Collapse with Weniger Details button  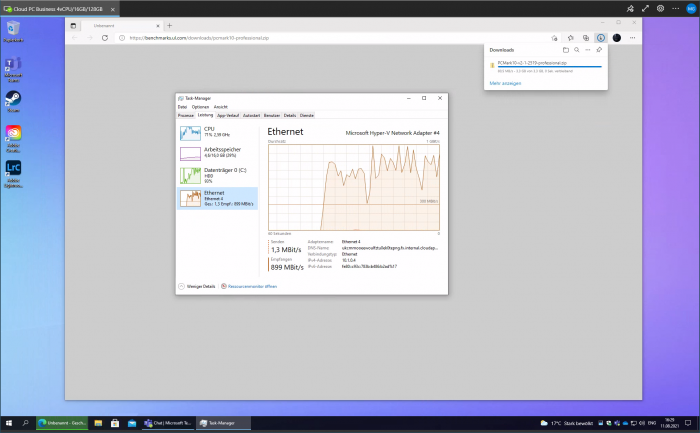[x=197, y=287]
